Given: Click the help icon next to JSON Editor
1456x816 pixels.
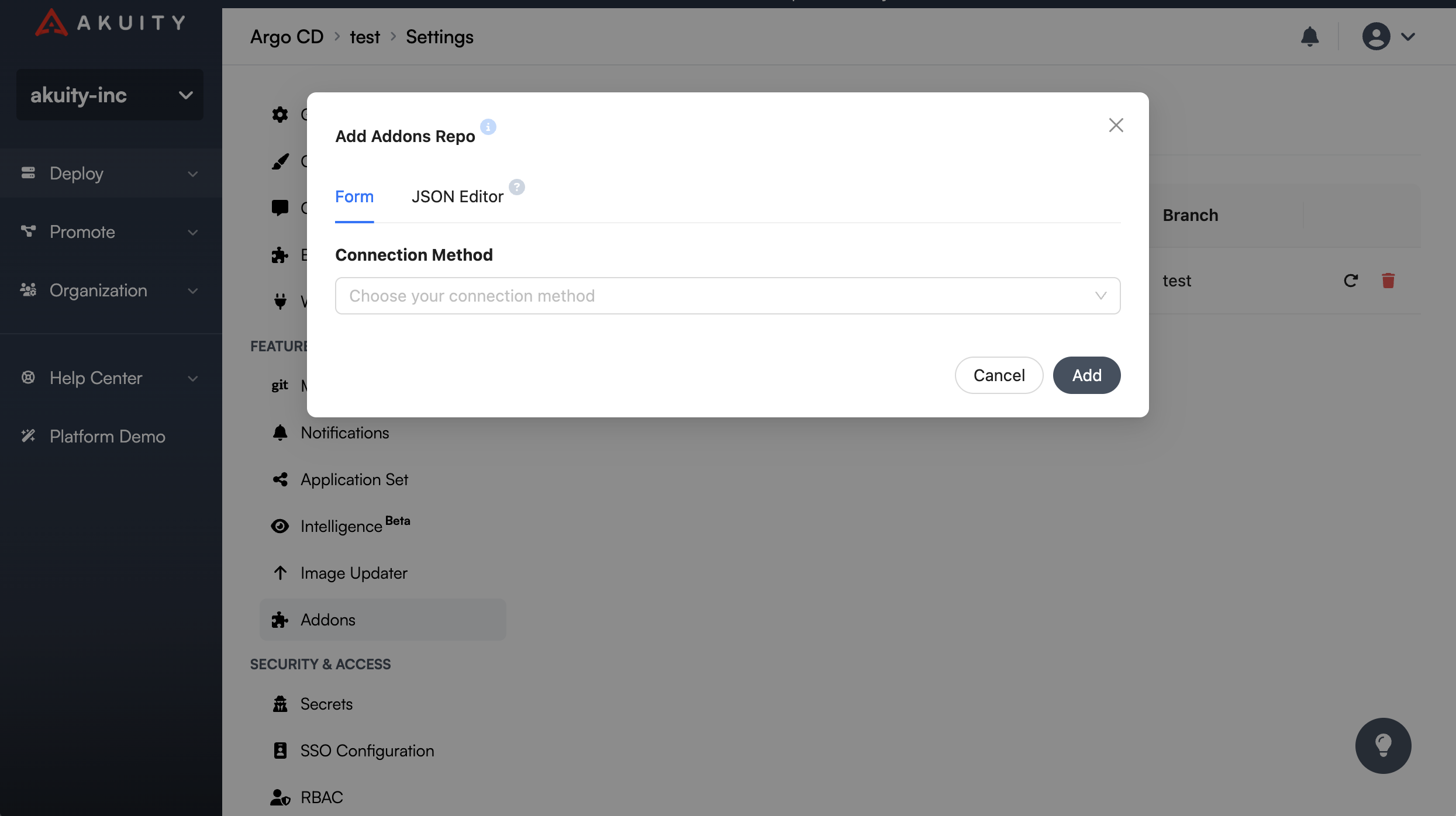Looking at the screenshot, I should click(517, 187).
